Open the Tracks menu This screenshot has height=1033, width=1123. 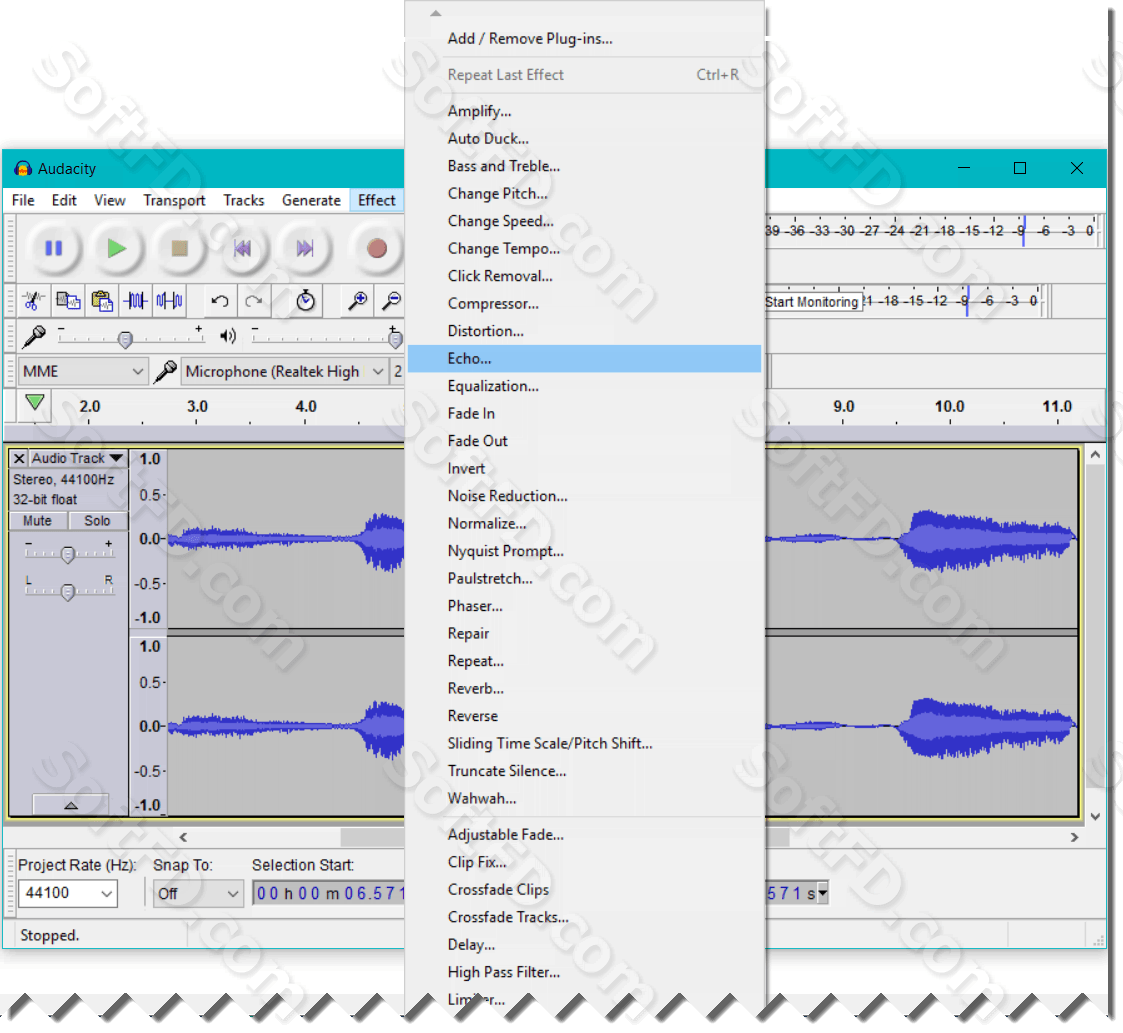point(244,201)
